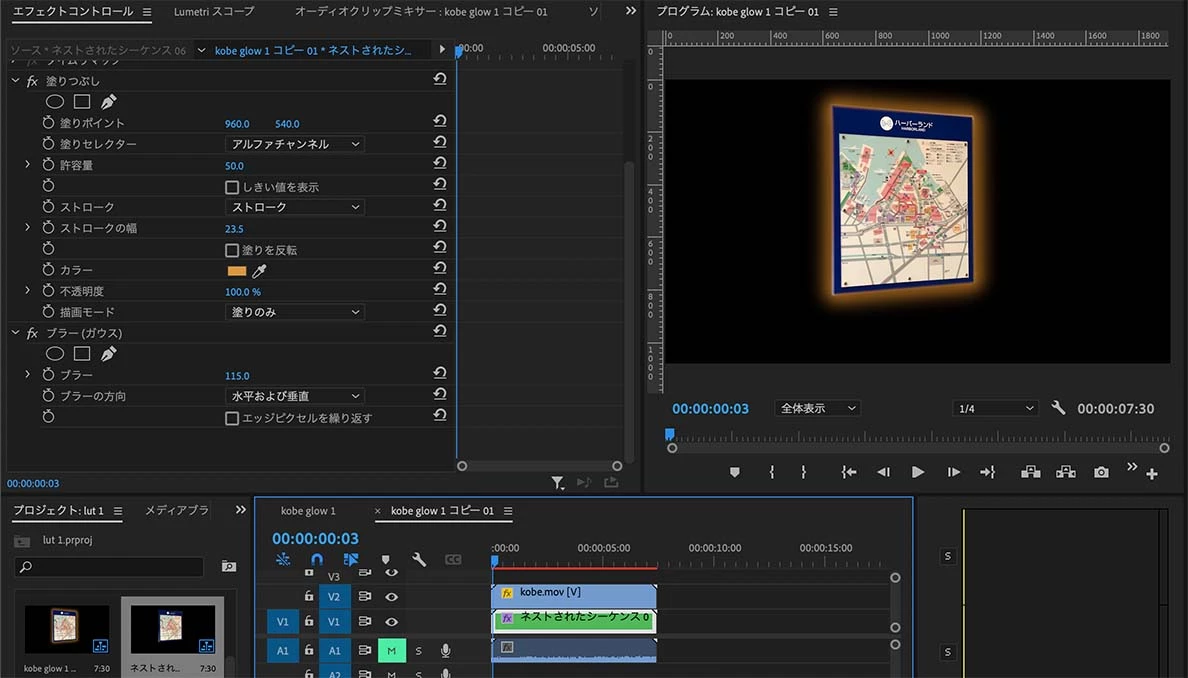Enable しきい値を表示 checkbox
The width and height of the screenshot is (1188, 678).
tap(232, 187)
